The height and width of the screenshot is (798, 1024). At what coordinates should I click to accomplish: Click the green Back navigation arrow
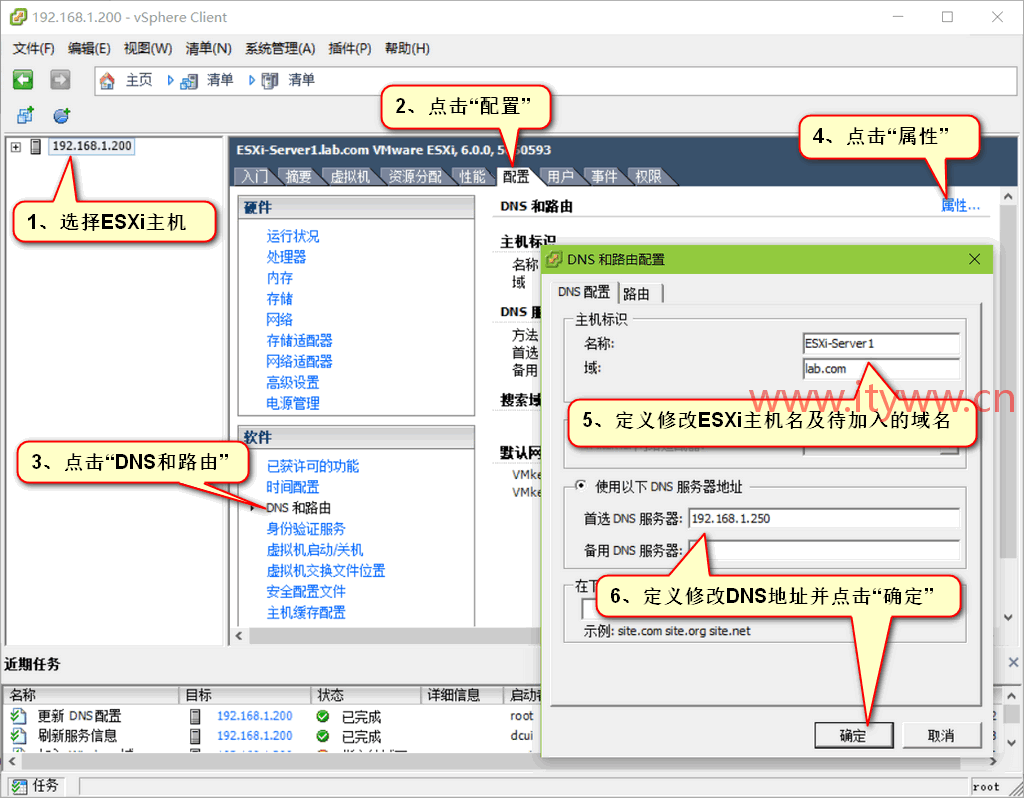23,80
